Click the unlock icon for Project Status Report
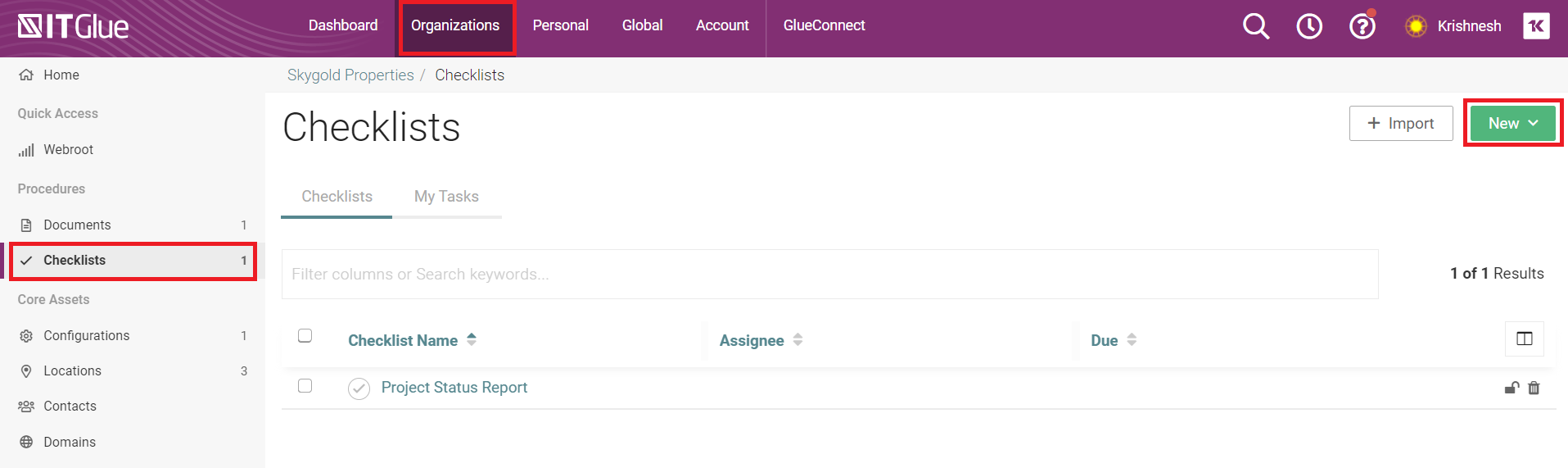This screenshot has width=1568, height=468. (x=1512, y=388)
